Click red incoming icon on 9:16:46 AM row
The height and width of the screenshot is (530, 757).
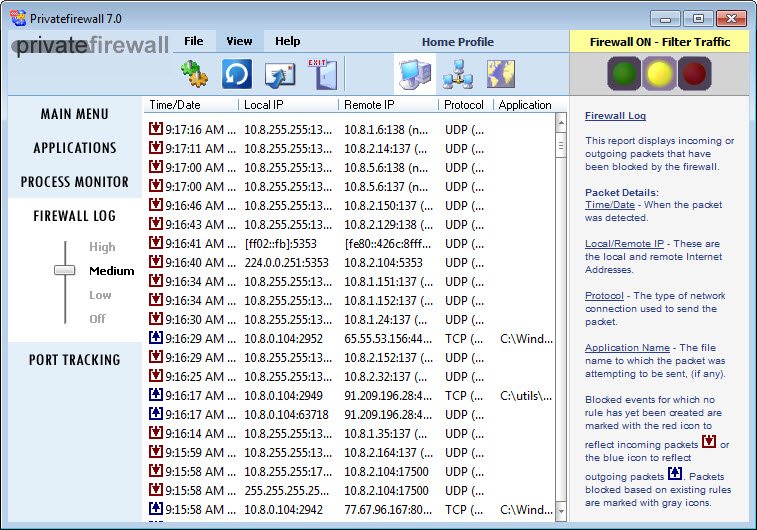pyautogui.click(x=155, y=204)
